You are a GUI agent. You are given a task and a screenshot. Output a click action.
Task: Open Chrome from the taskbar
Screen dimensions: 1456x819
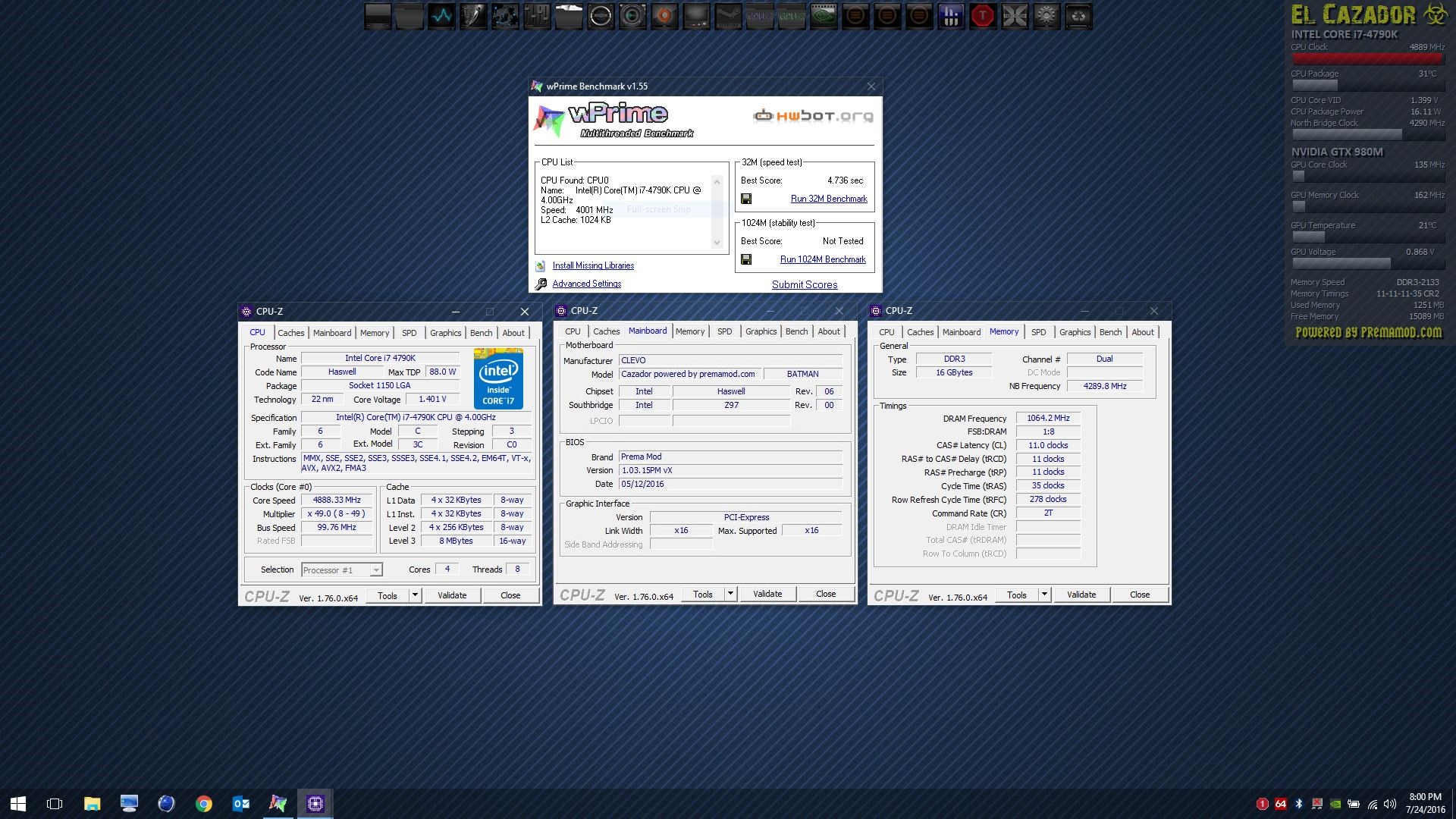(203, 803)
